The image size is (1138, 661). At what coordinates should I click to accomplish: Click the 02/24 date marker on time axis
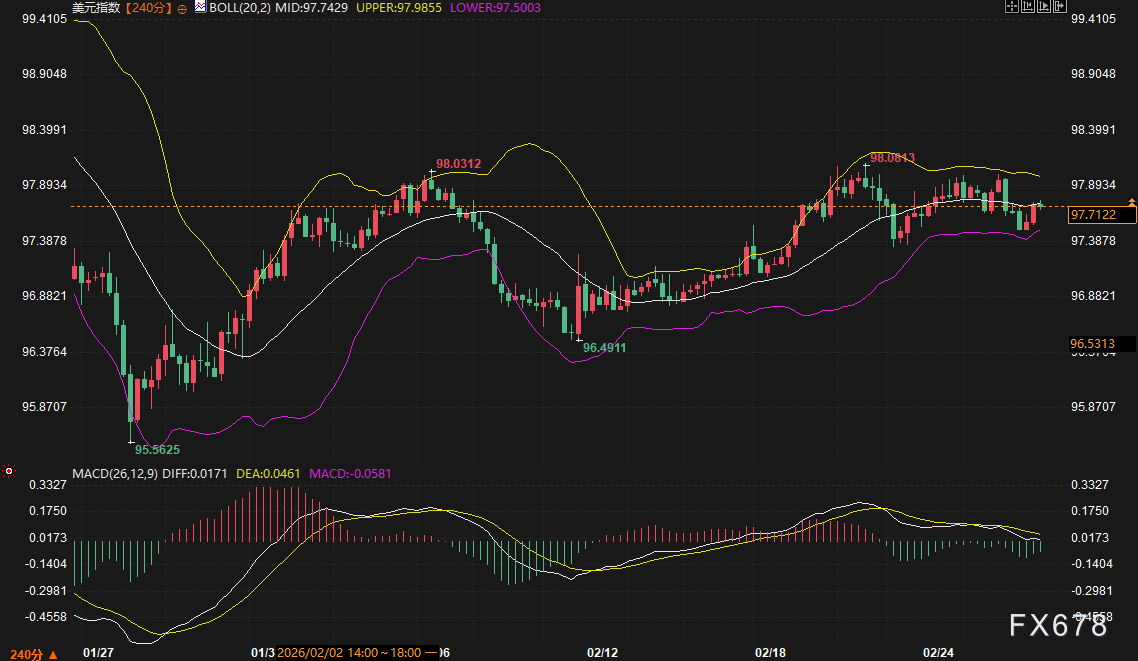pos(938,652)
